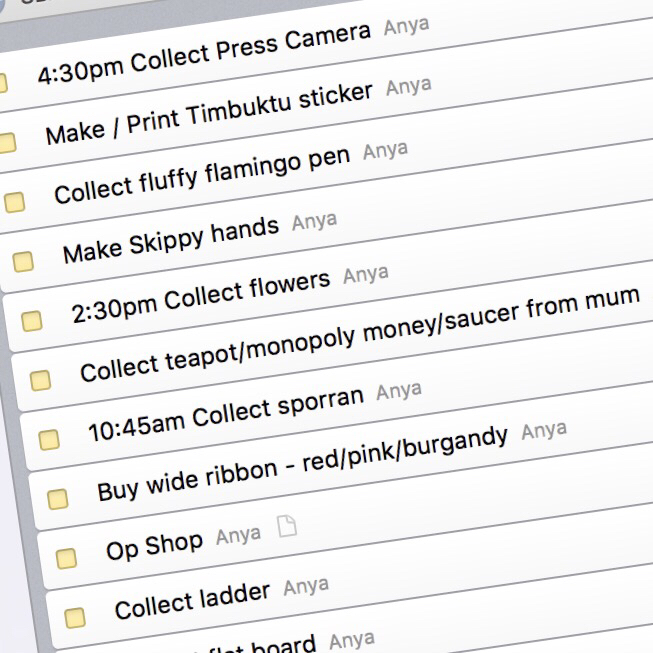Viewport: 653px width, 653px height.
Task: Complete the '2:30pm Collect flowers' task checkbox
Action: pos(32,321)
